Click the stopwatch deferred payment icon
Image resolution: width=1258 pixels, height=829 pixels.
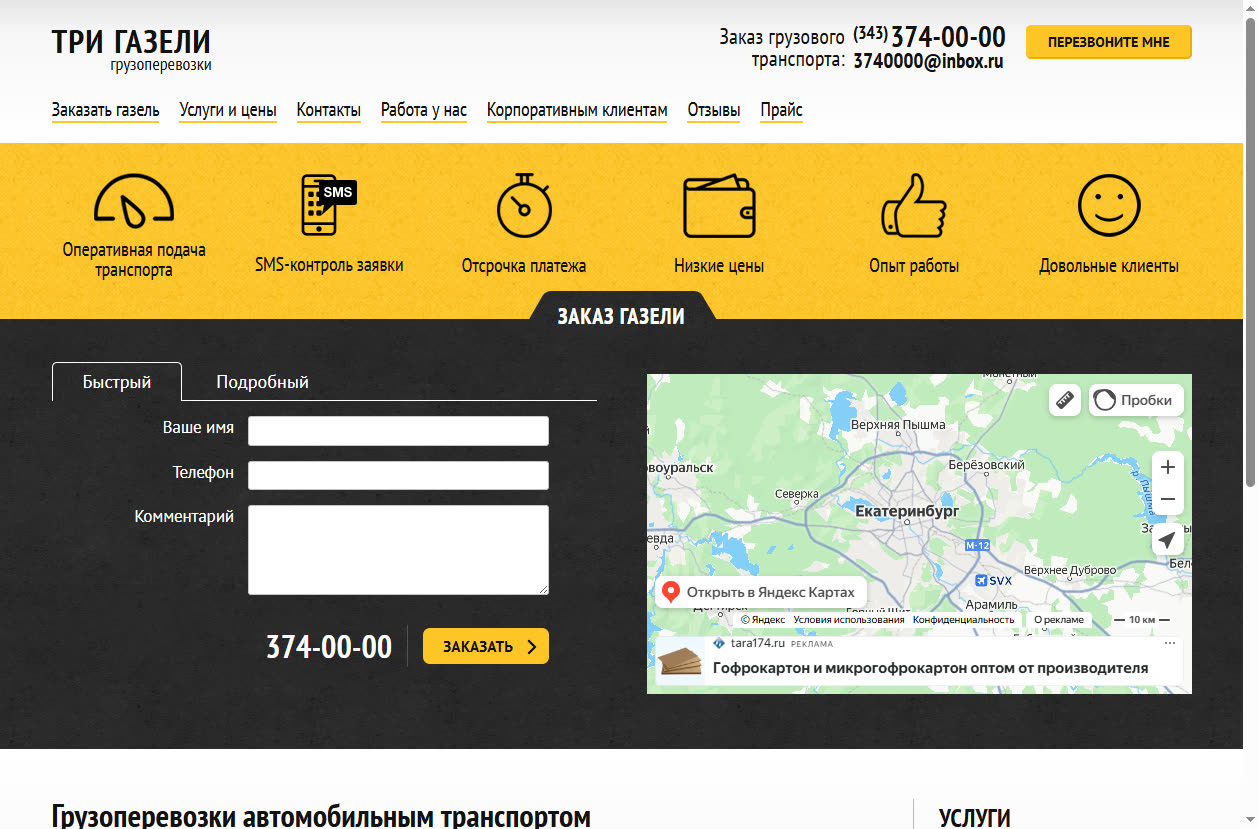pos(524,205)
